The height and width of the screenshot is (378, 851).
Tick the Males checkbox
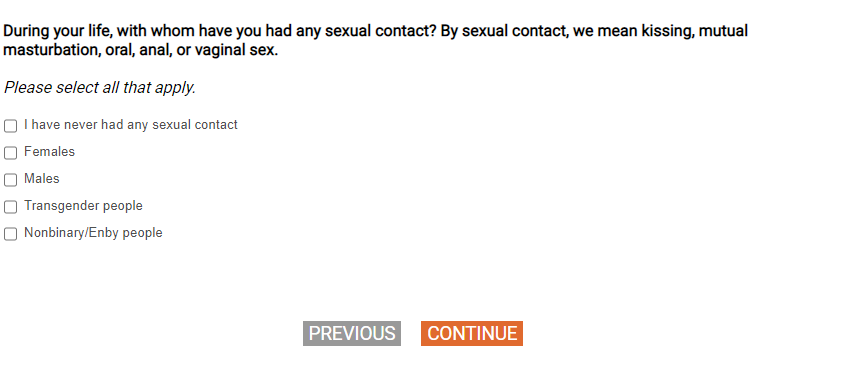[x=10, y=180]
